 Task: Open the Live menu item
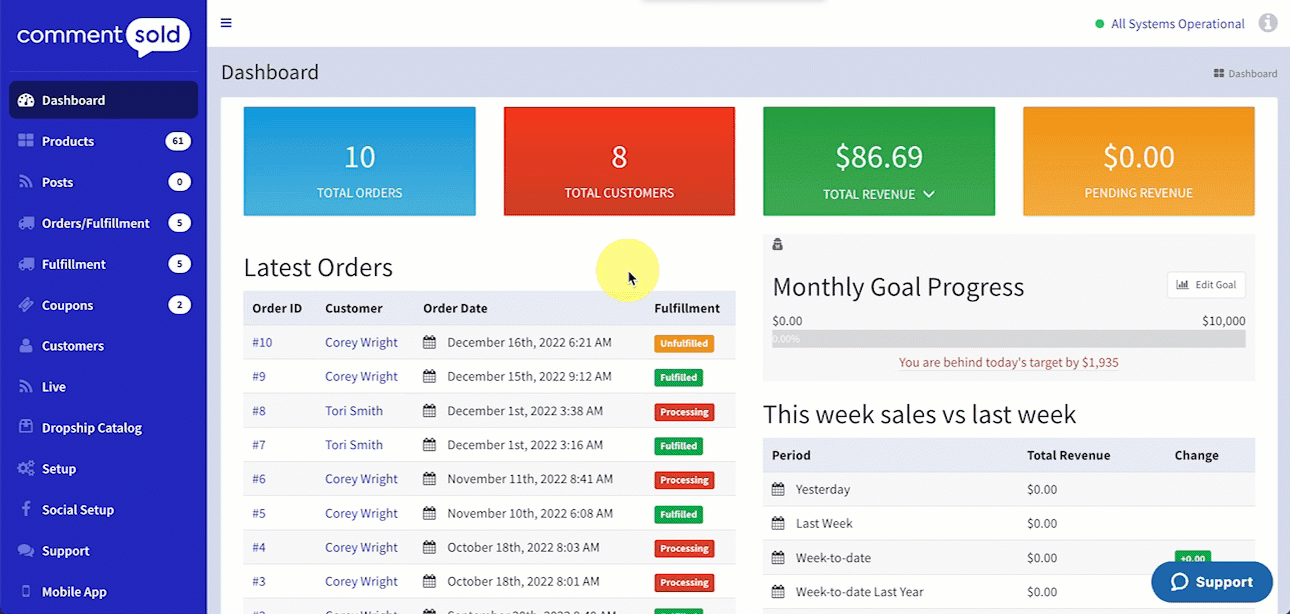54,387
